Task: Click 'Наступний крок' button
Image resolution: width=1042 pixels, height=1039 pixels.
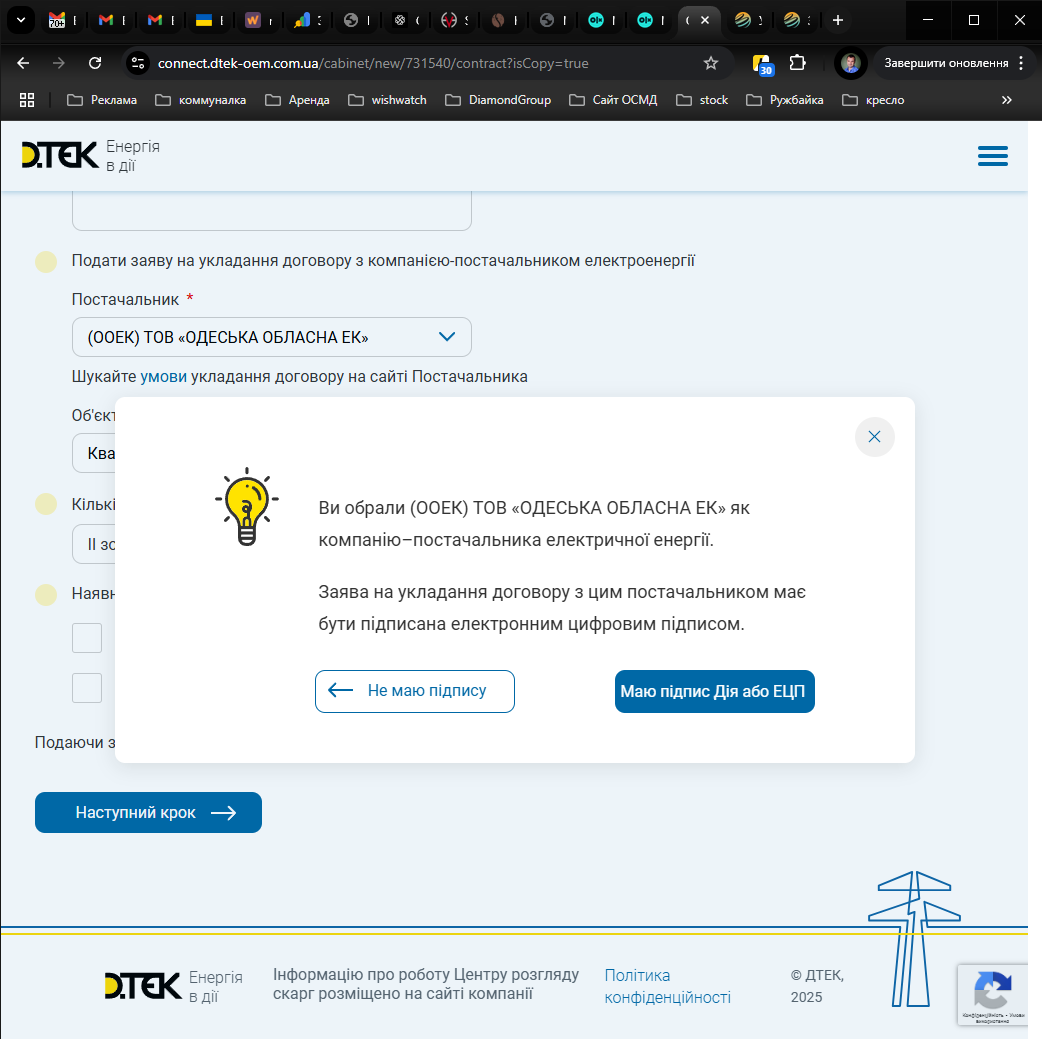Action: click(148, 812)
